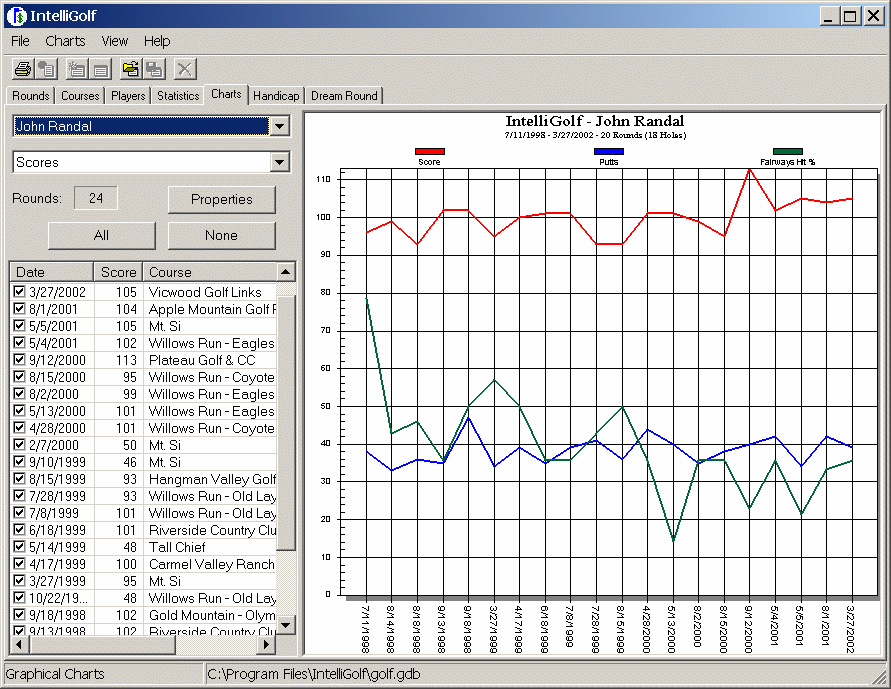Viewport: 891px width, 689px height.
Task: Open Print Preview from the toolbar
Action: tap(47, 69)
